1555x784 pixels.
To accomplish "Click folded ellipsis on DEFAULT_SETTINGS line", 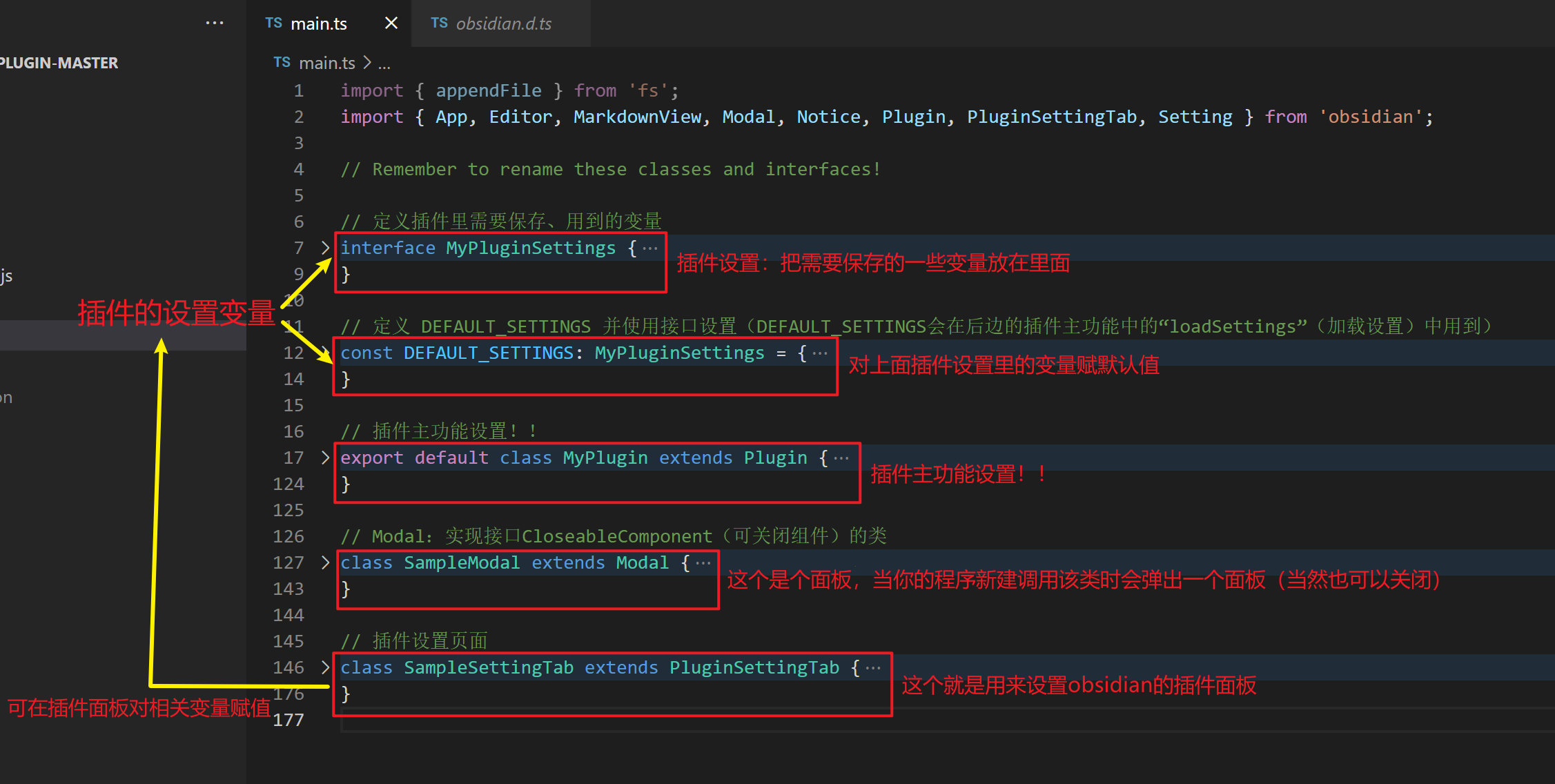I will (x=820, y=353).
